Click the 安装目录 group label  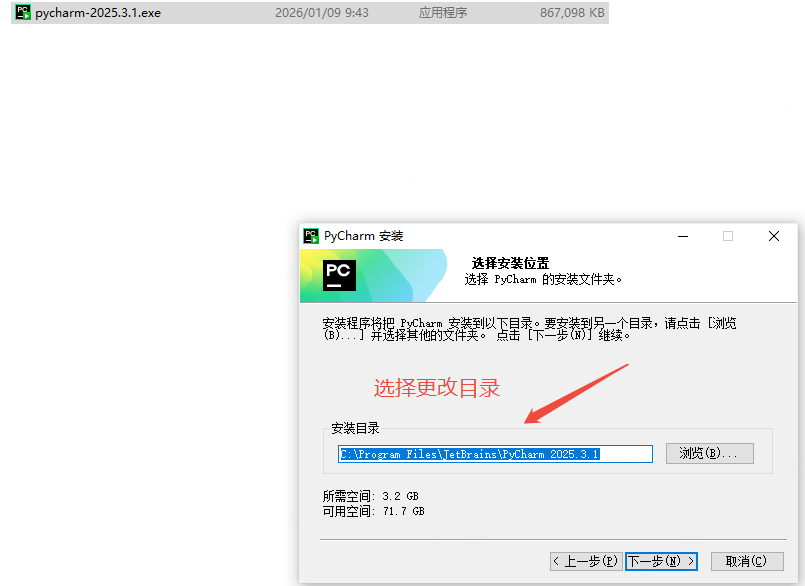click(x=355, y=428)
